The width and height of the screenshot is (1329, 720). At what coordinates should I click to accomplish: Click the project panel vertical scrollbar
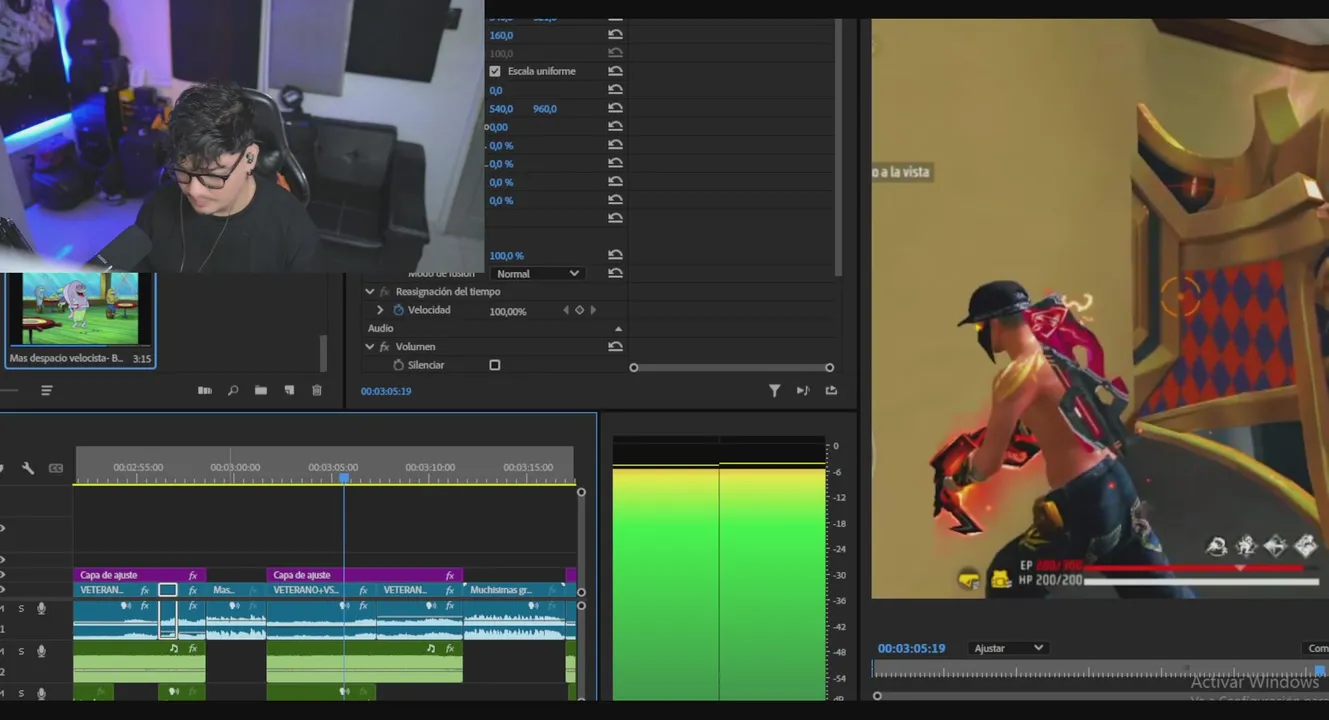pyautogui.click(x=323, y=352)
